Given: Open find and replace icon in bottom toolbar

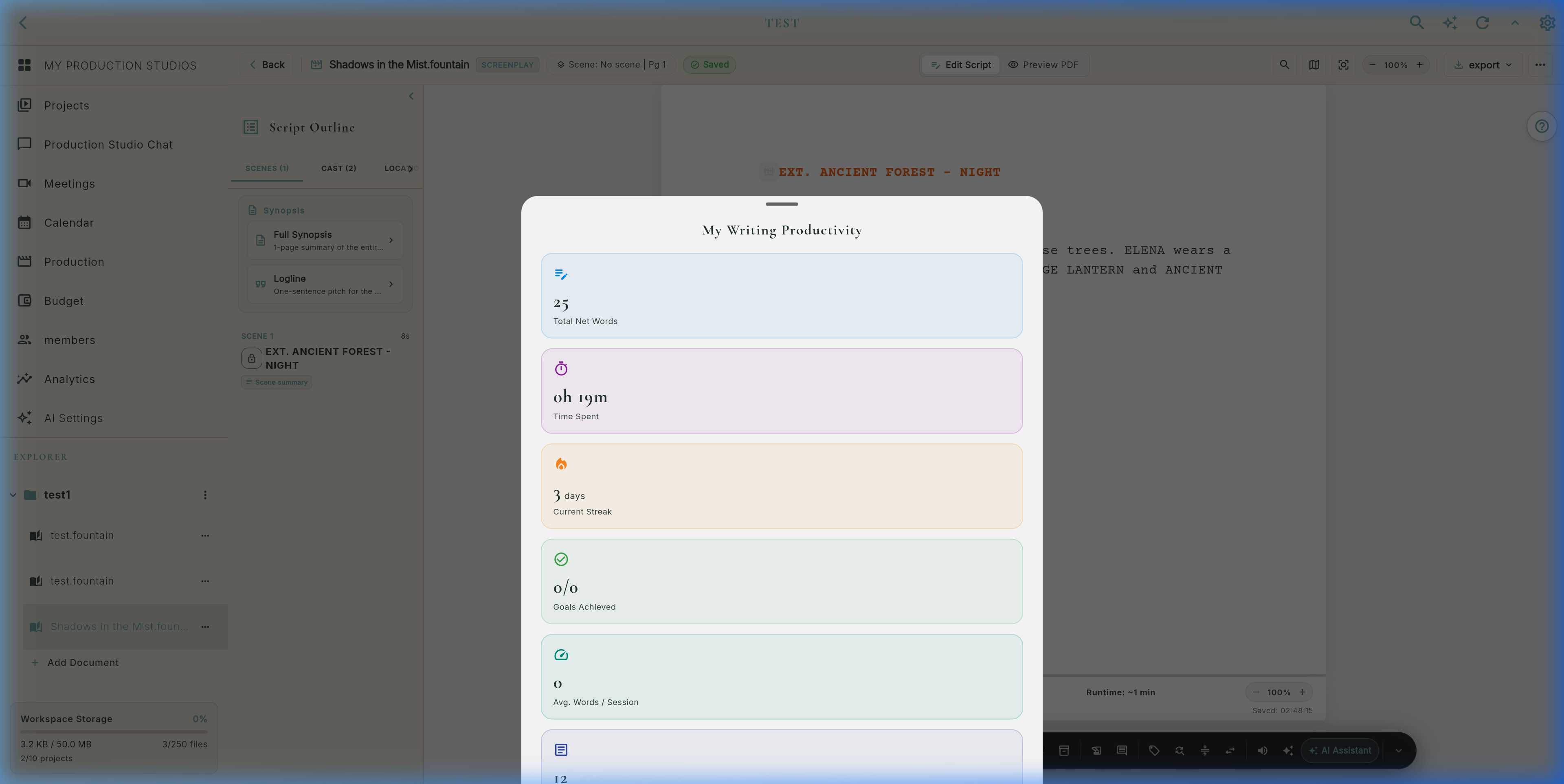Looking at the screenshot, I should (x=1180, y=751).
